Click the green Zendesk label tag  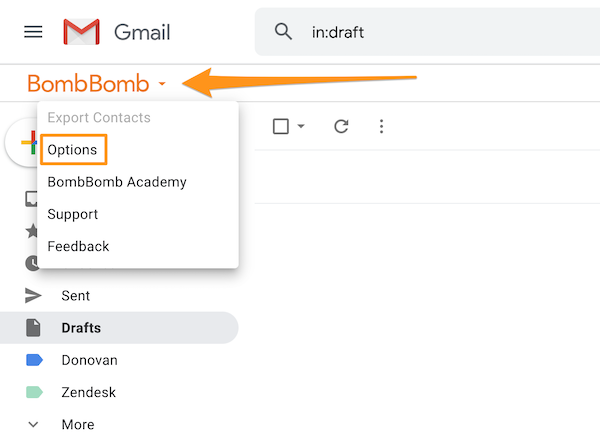point(34,392)
